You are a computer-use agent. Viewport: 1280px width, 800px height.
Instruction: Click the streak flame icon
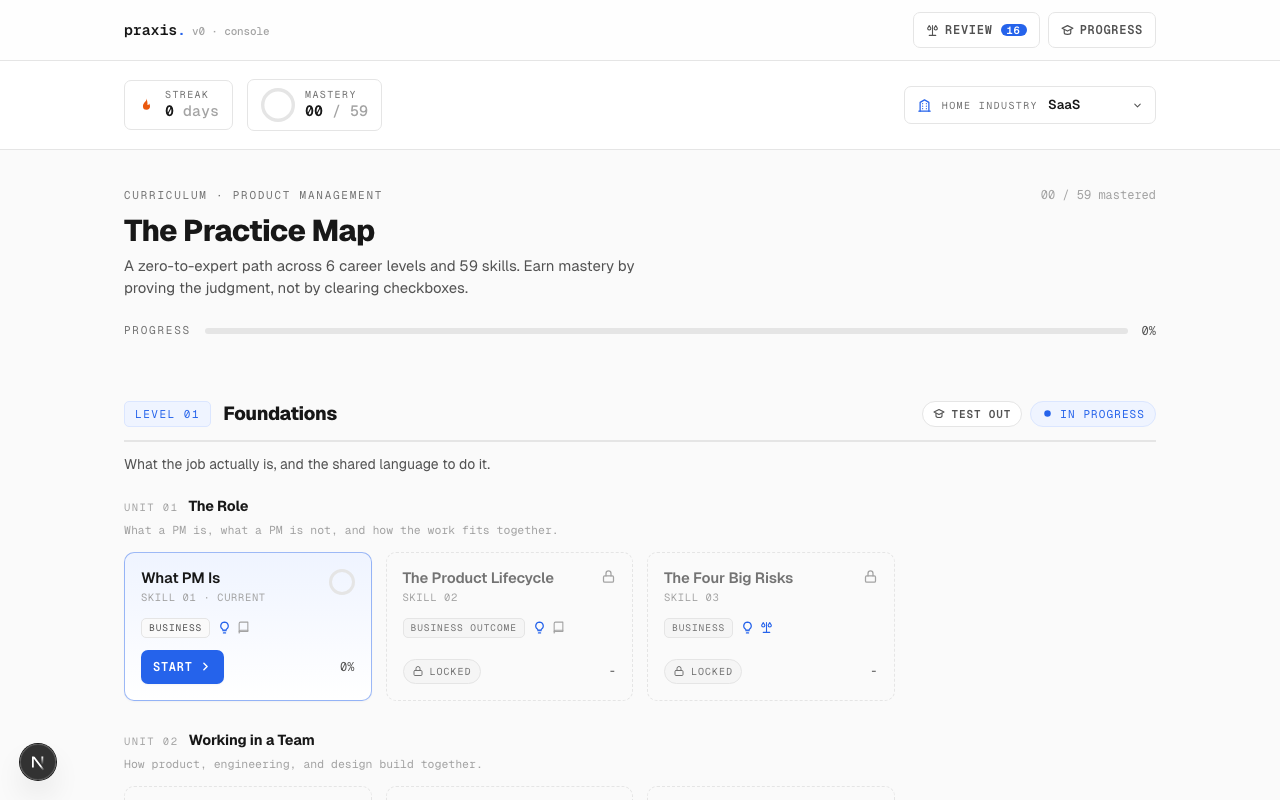[147, 105]
